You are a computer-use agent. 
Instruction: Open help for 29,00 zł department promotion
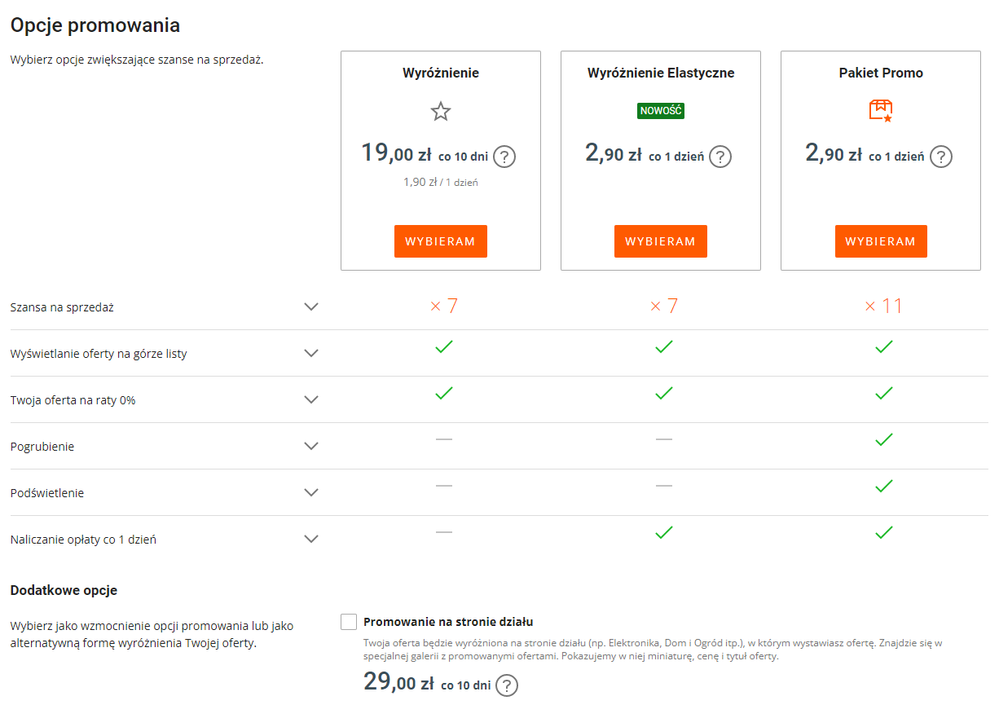coord(508,685)
